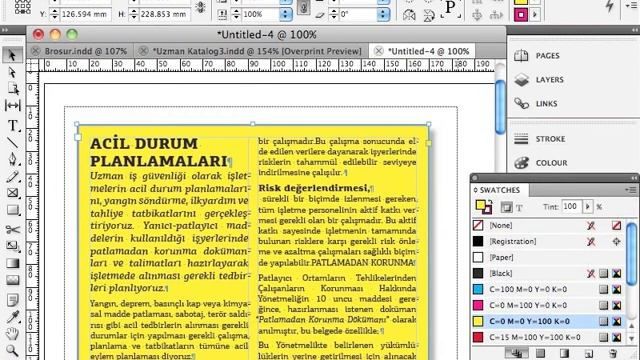Activate the Gap tool
Viewport: 640px width, 360px height.
12,105
